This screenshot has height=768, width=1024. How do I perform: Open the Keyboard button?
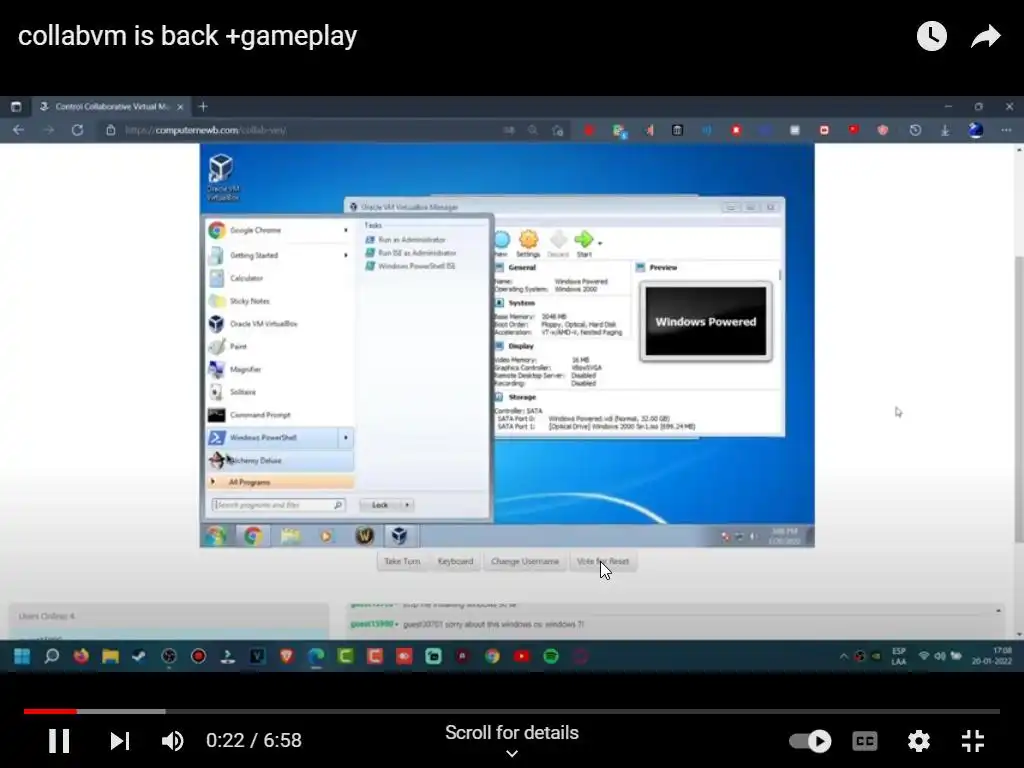click(x=455, y=561)
